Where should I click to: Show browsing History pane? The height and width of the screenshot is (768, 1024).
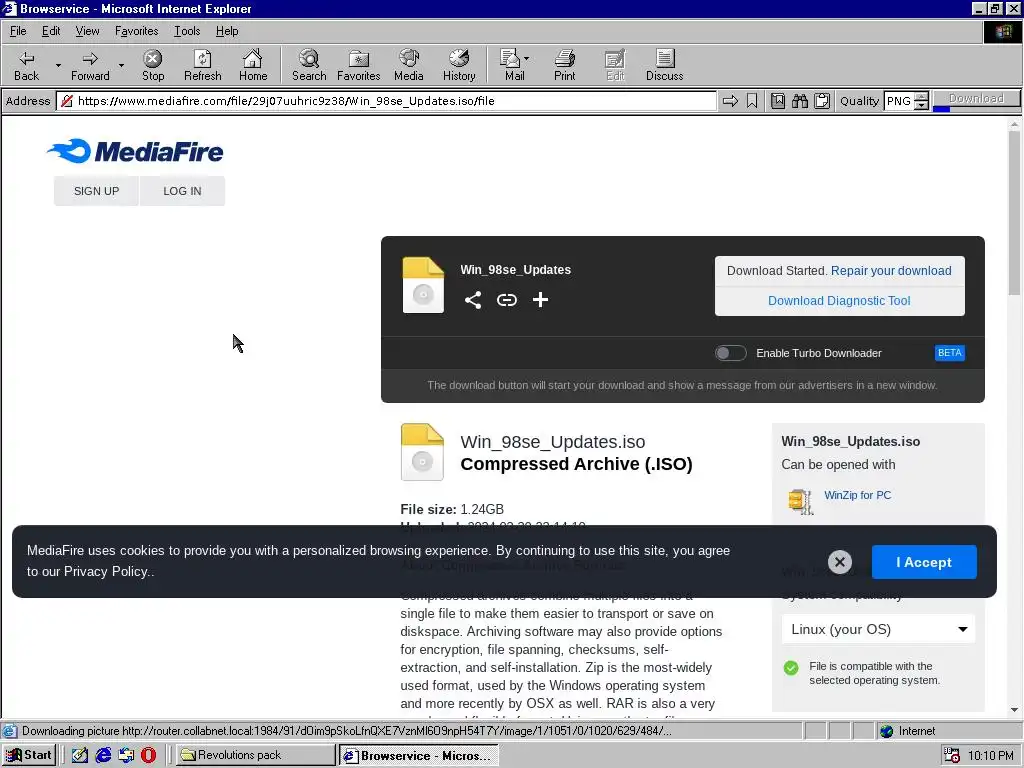pos(459,65)
